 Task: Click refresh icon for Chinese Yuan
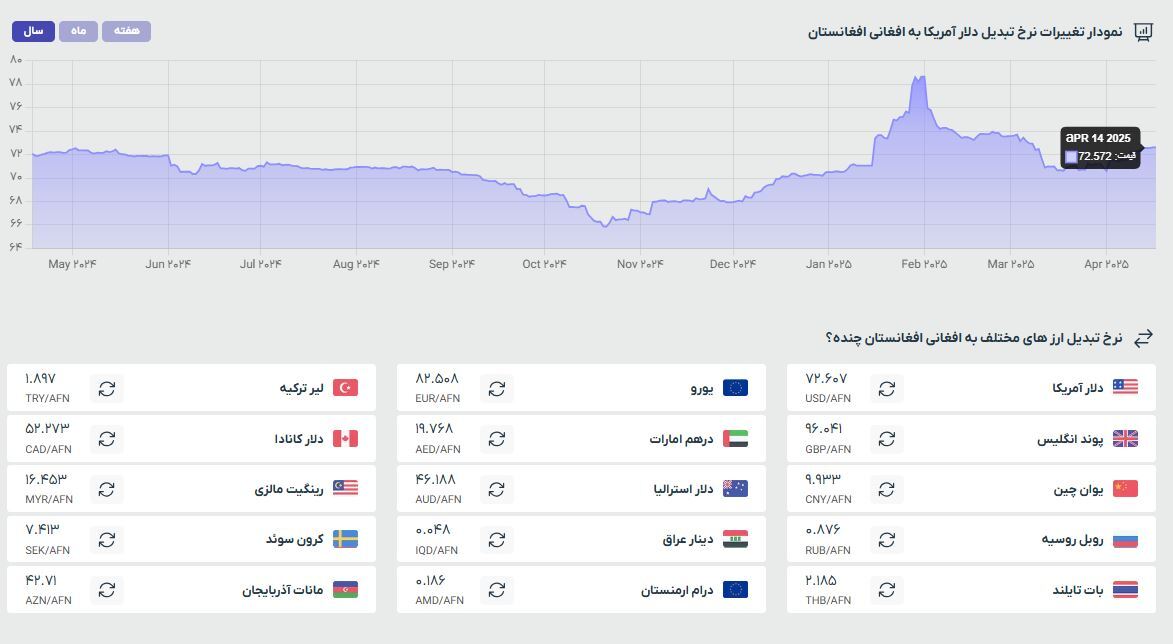point(886,489)
